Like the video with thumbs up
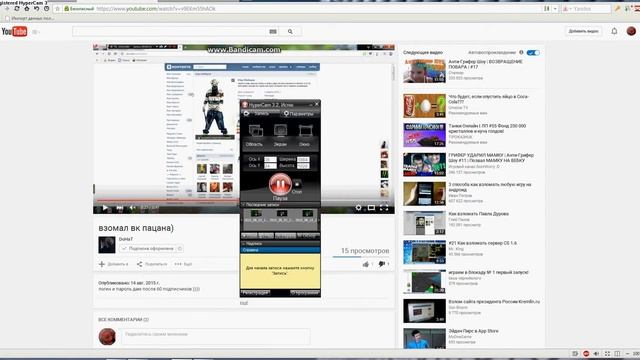This screenshot has width=640, height=360. (367, 264)
